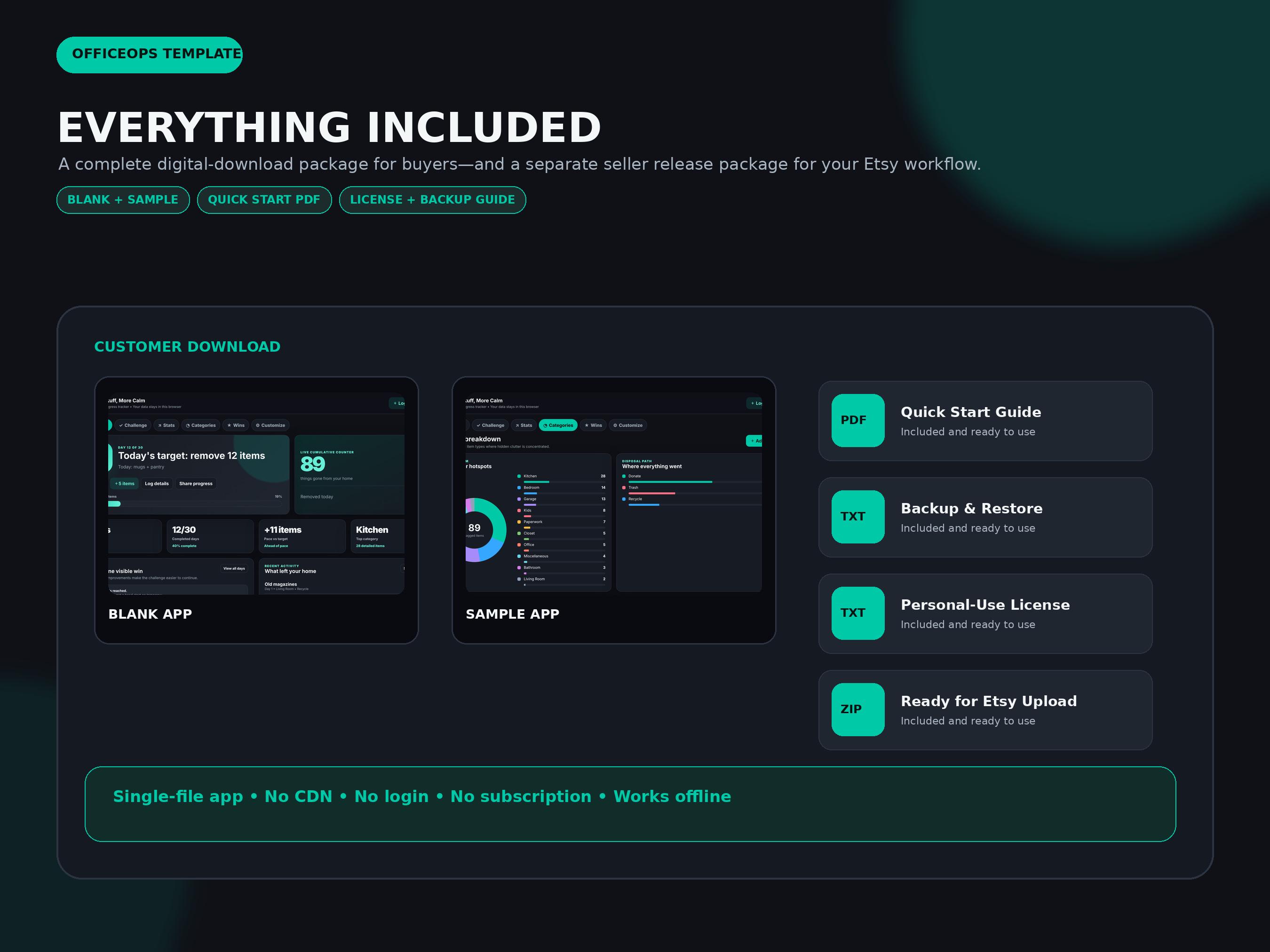Open the Stats tab in Blank App preview
Image resolution: width=1270 pixels, height=952 pixels.
(x=167, y=425)
